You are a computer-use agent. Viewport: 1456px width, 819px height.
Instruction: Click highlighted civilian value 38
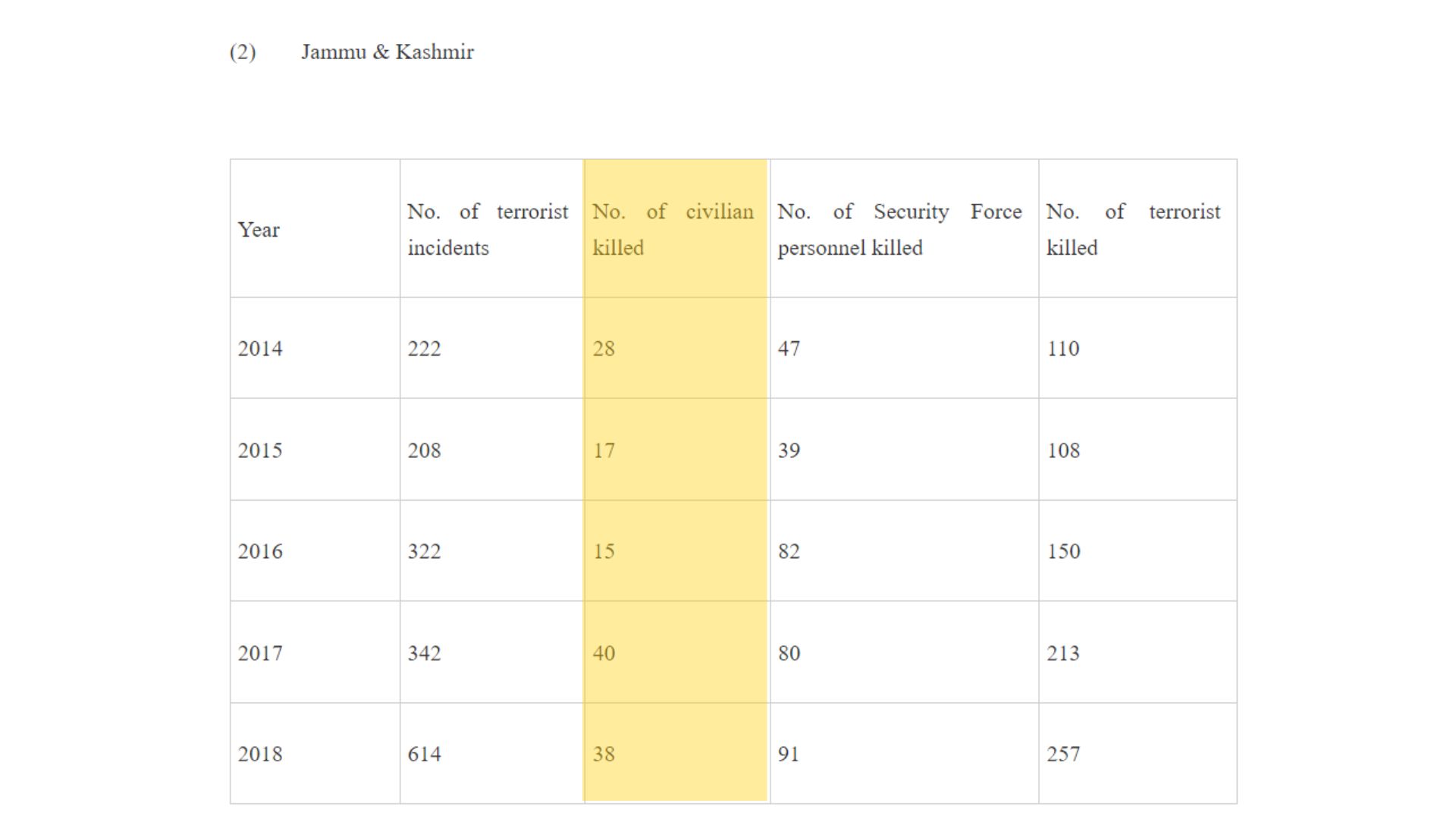coord(604,755)
